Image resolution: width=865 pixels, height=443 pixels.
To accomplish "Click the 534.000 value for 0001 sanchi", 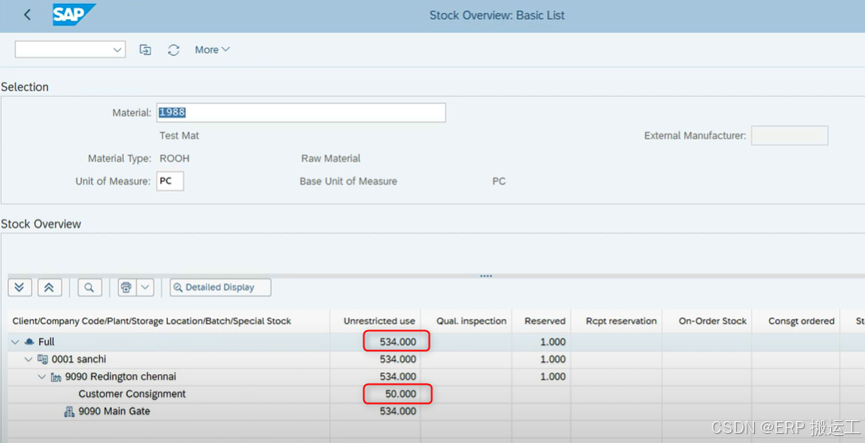I will point(398,359).
